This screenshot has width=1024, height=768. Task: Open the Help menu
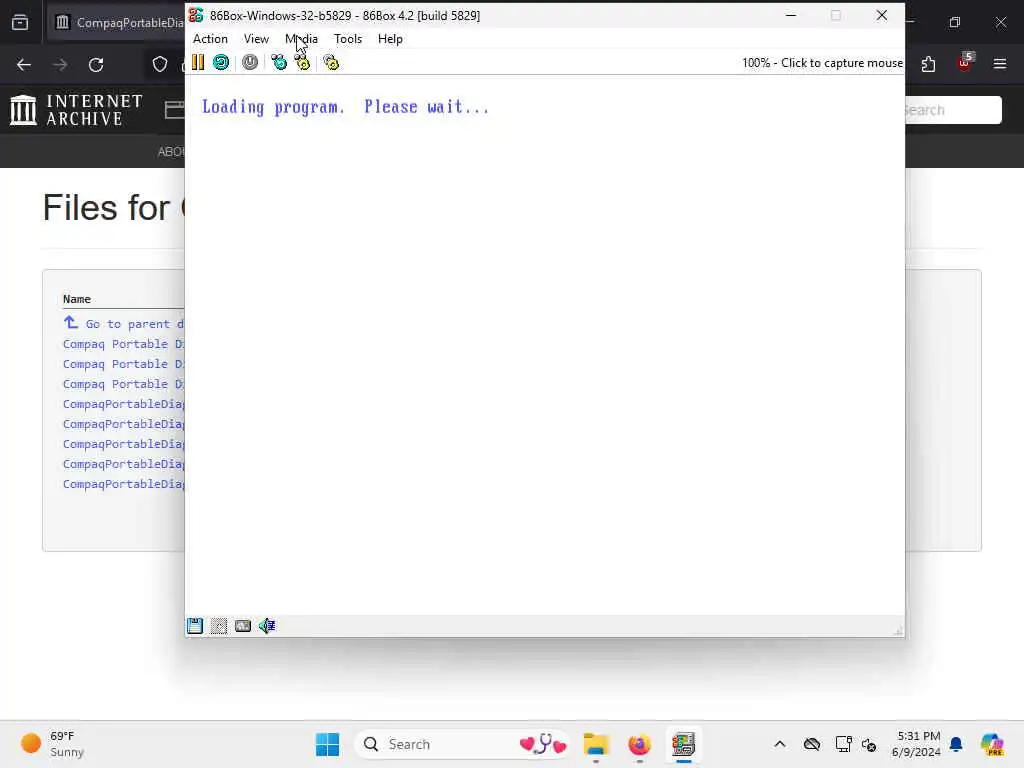pos(390,39)
